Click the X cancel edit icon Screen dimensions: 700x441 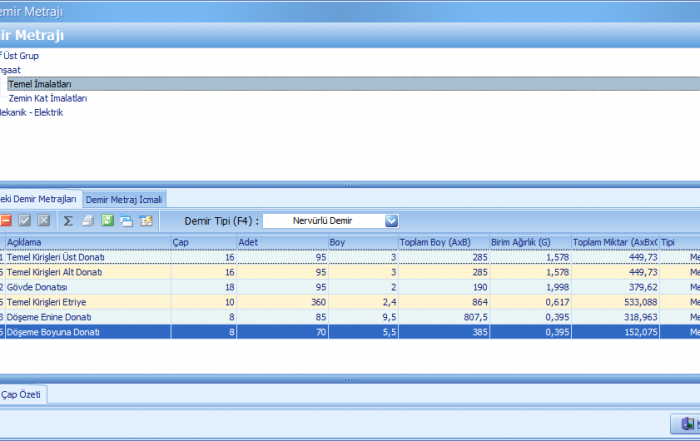point(44,220)
